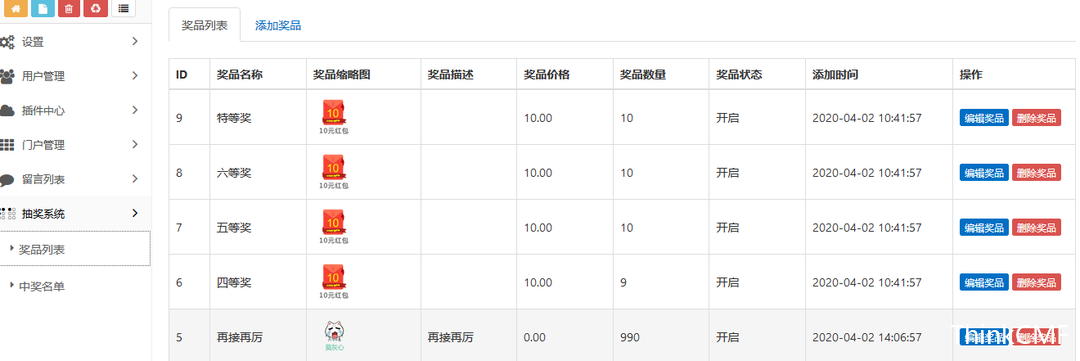The height and width of the screenshot is (361, 1080).
Task: Click the red trash icon button
Action: click(69, 8)
